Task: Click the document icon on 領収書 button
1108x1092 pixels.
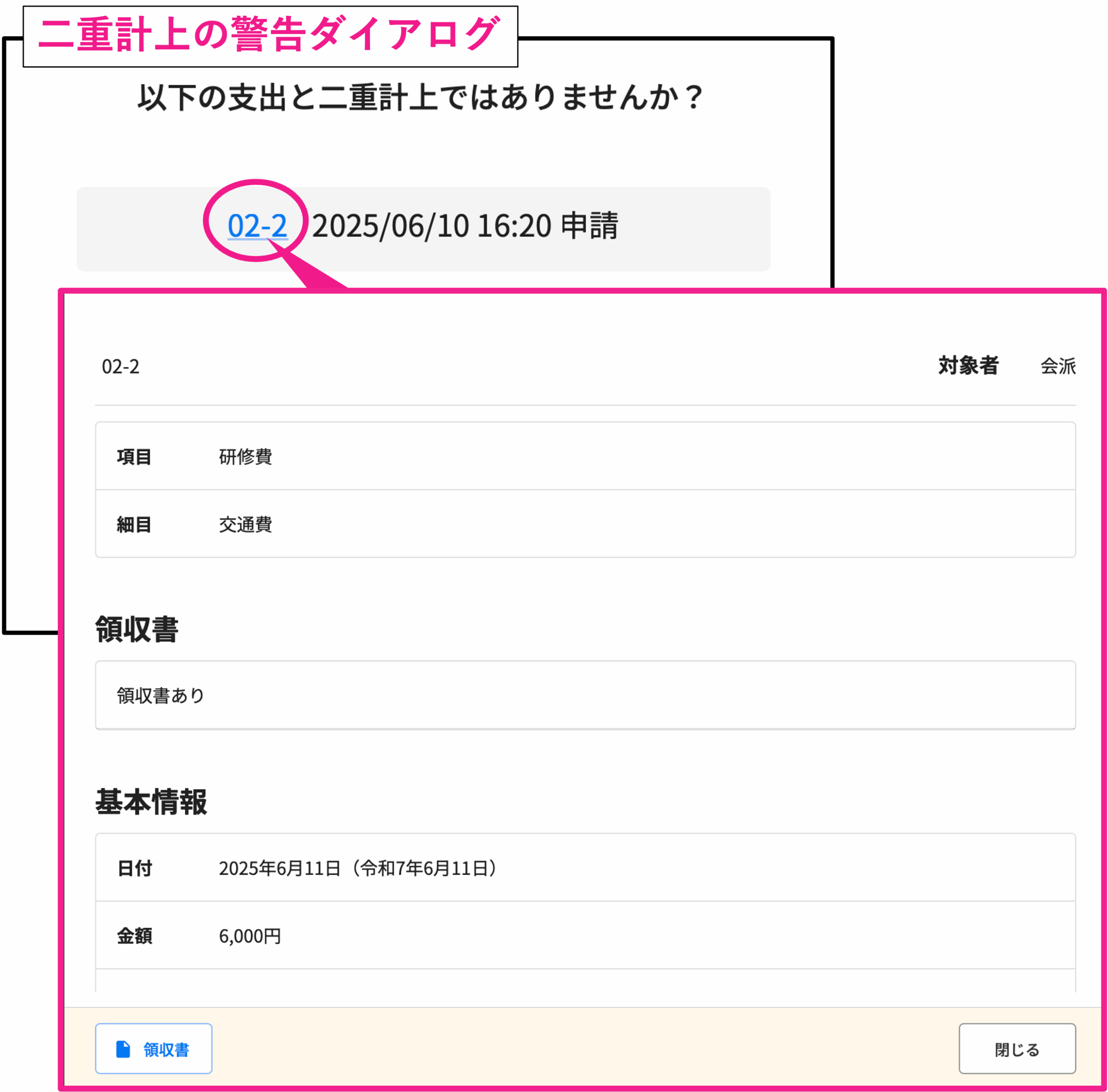Action: tap(123, 1049)
